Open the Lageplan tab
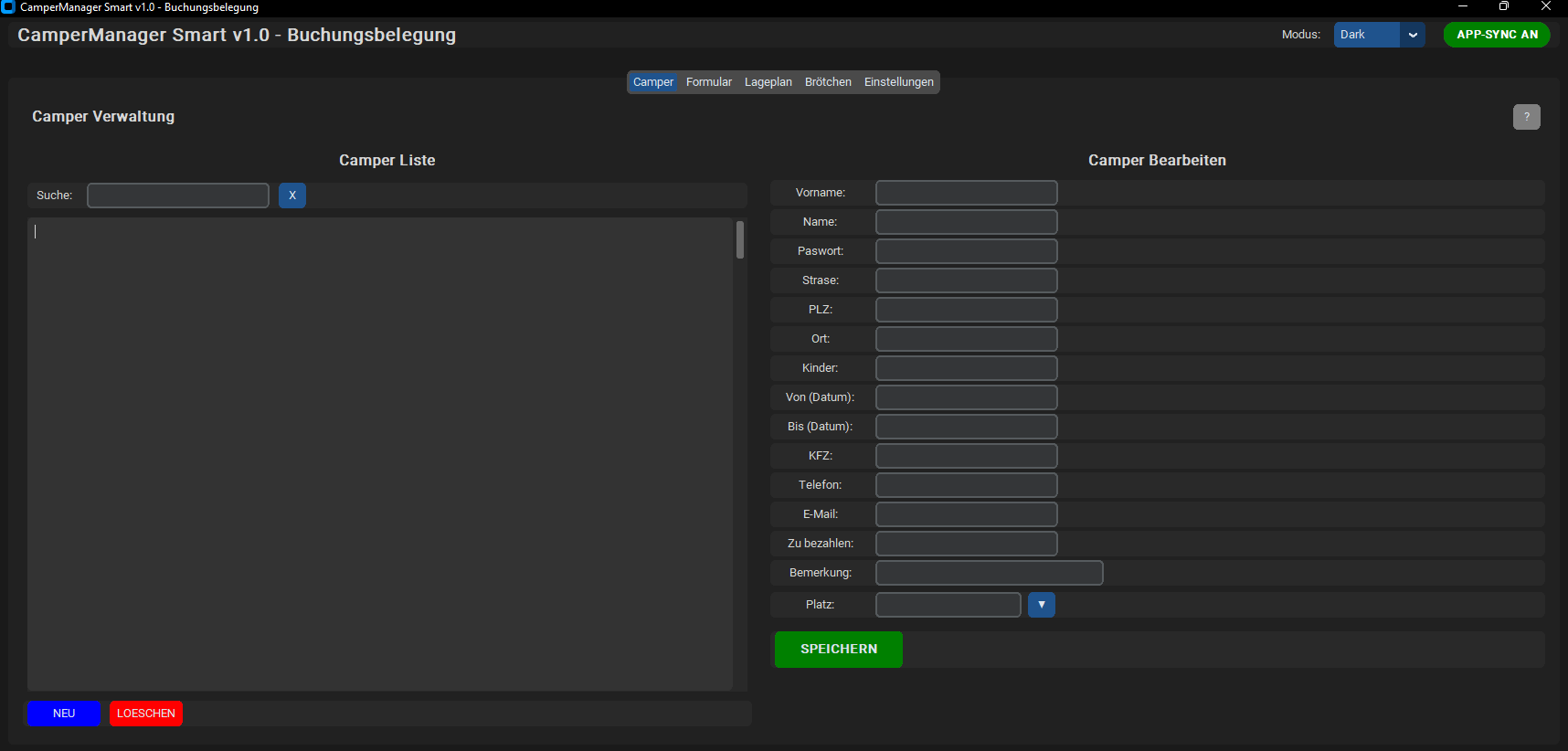Viewport: 1568px width, 751px height. tap(768, 82)
